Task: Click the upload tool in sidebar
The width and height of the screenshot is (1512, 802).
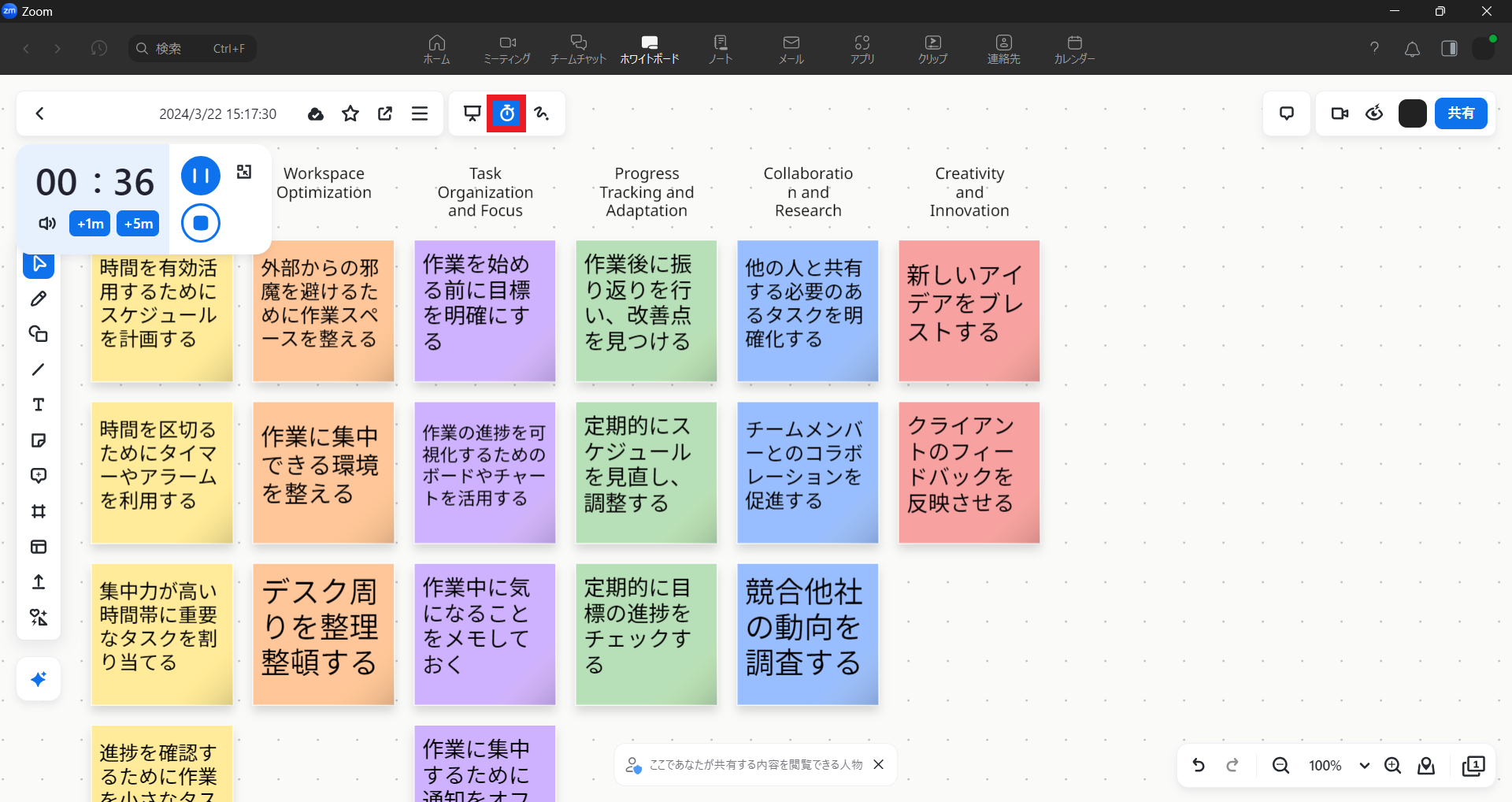Action: [39, 582]
